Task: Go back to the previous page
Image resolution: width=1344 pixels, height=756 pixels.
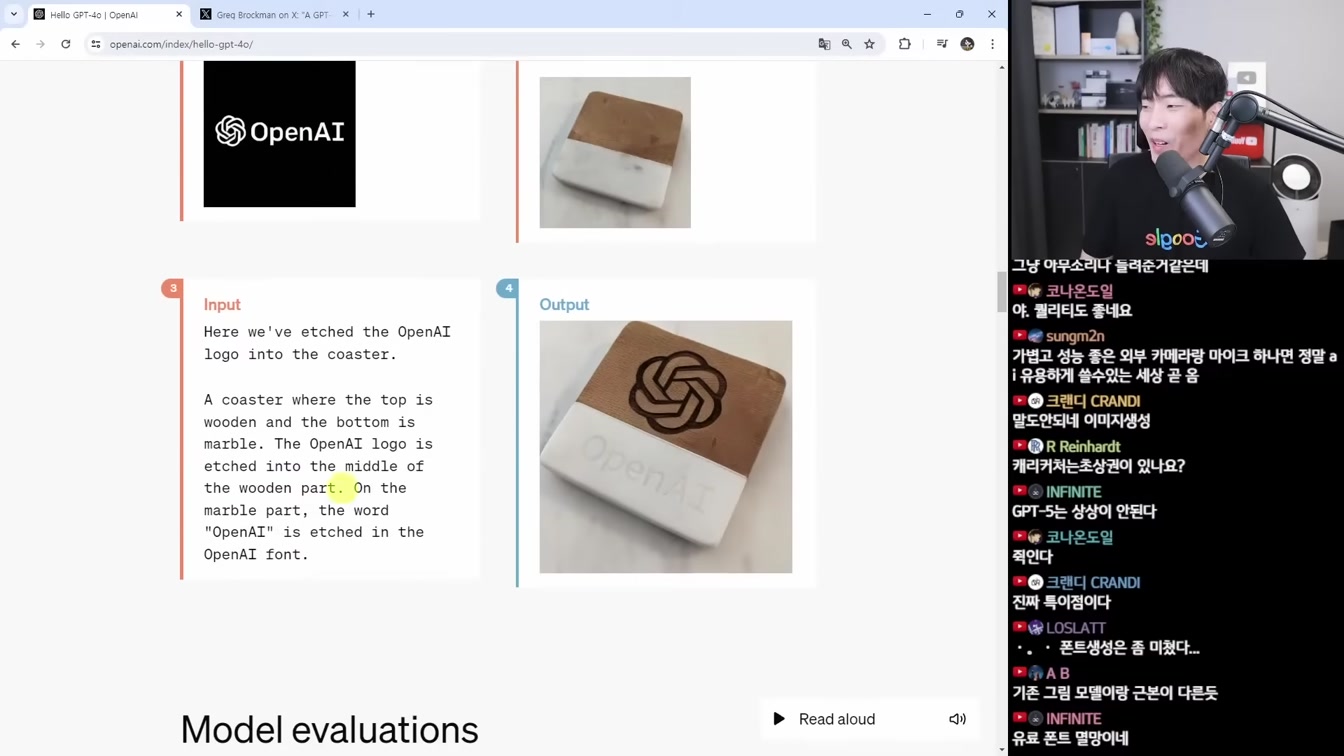Action: 15,44
